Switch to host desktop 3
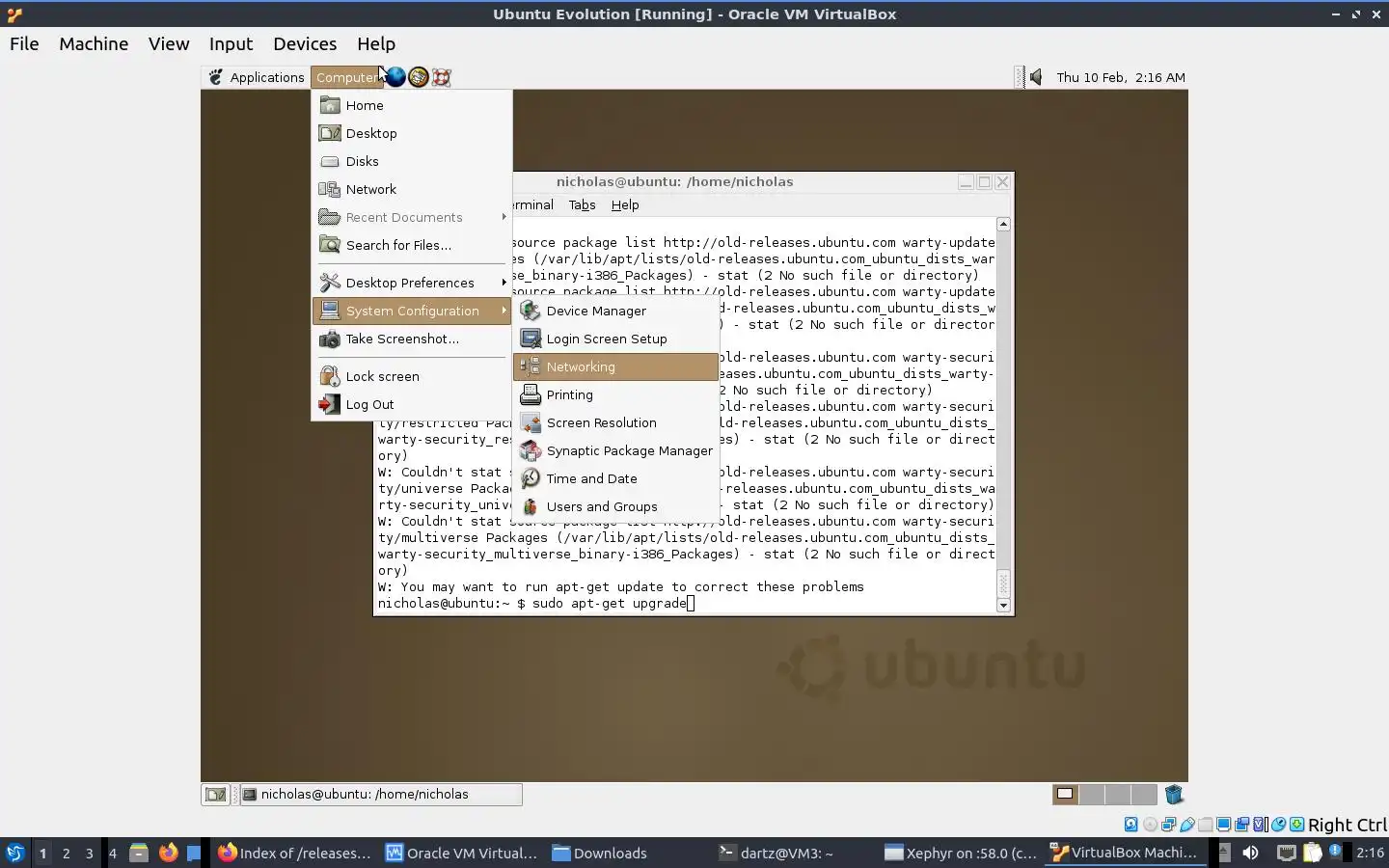The width and height of the screenshot is (1389, 868). click(89, 853)
